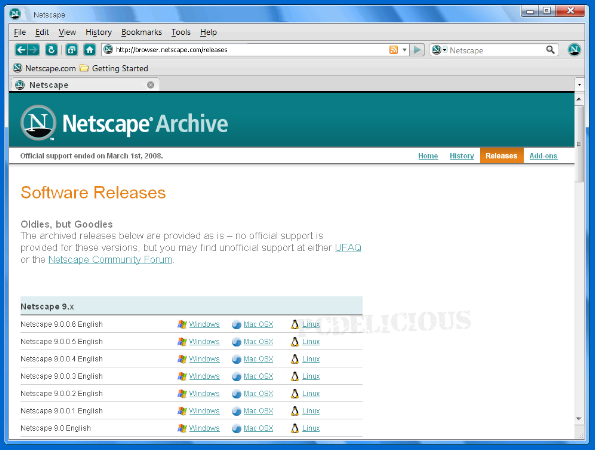The image size is (595, 450).
Task: Select the Netscape browser tab
Action: coord(84,85)
